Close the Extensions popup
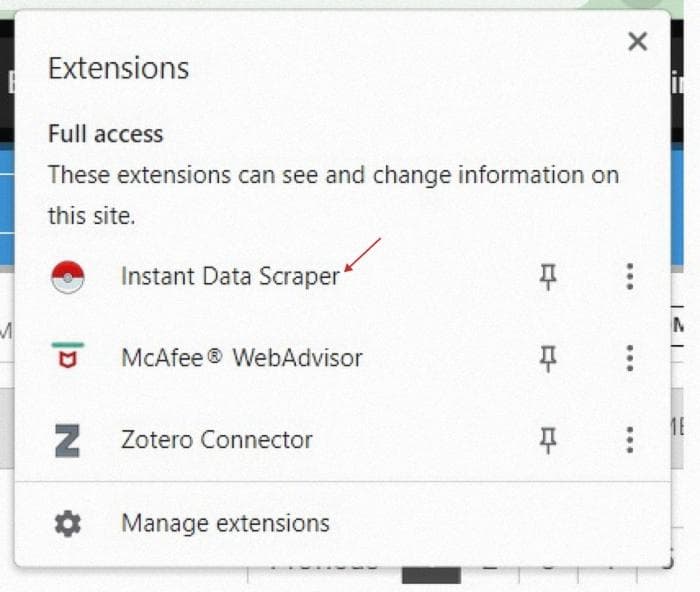 point(638,42)
